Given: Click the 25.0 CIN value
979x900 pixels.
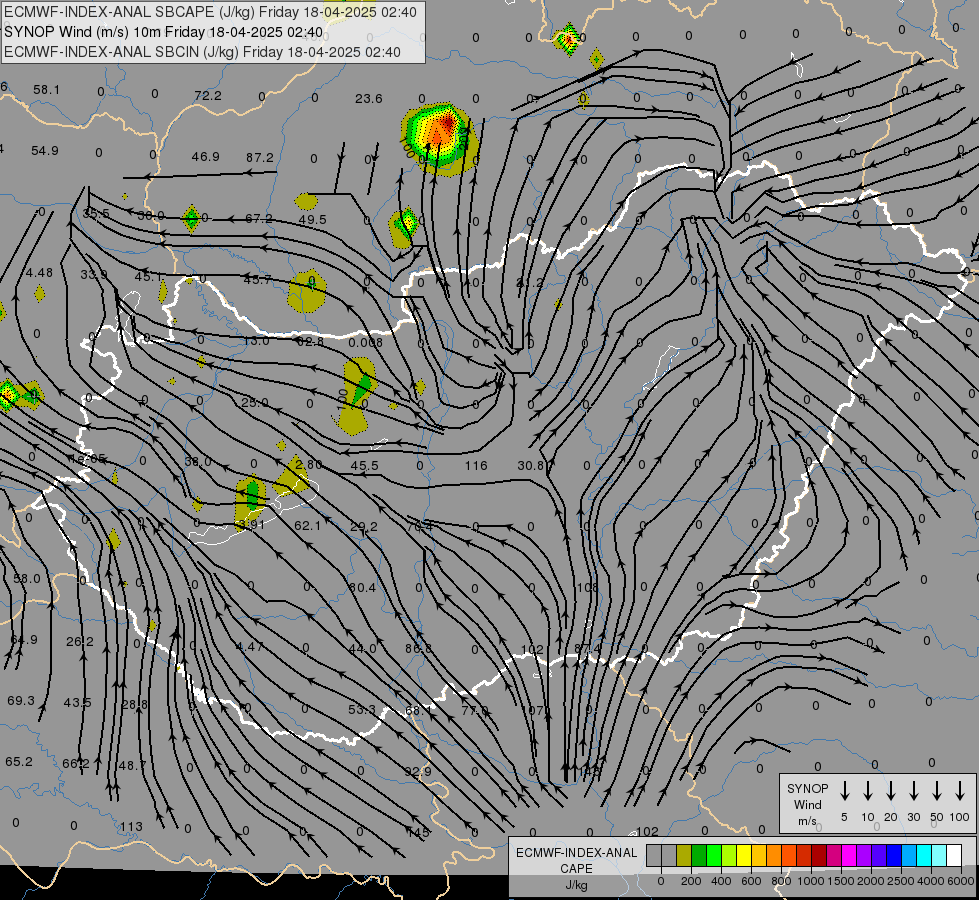Looking at the screenshot, I should point(255,403).
